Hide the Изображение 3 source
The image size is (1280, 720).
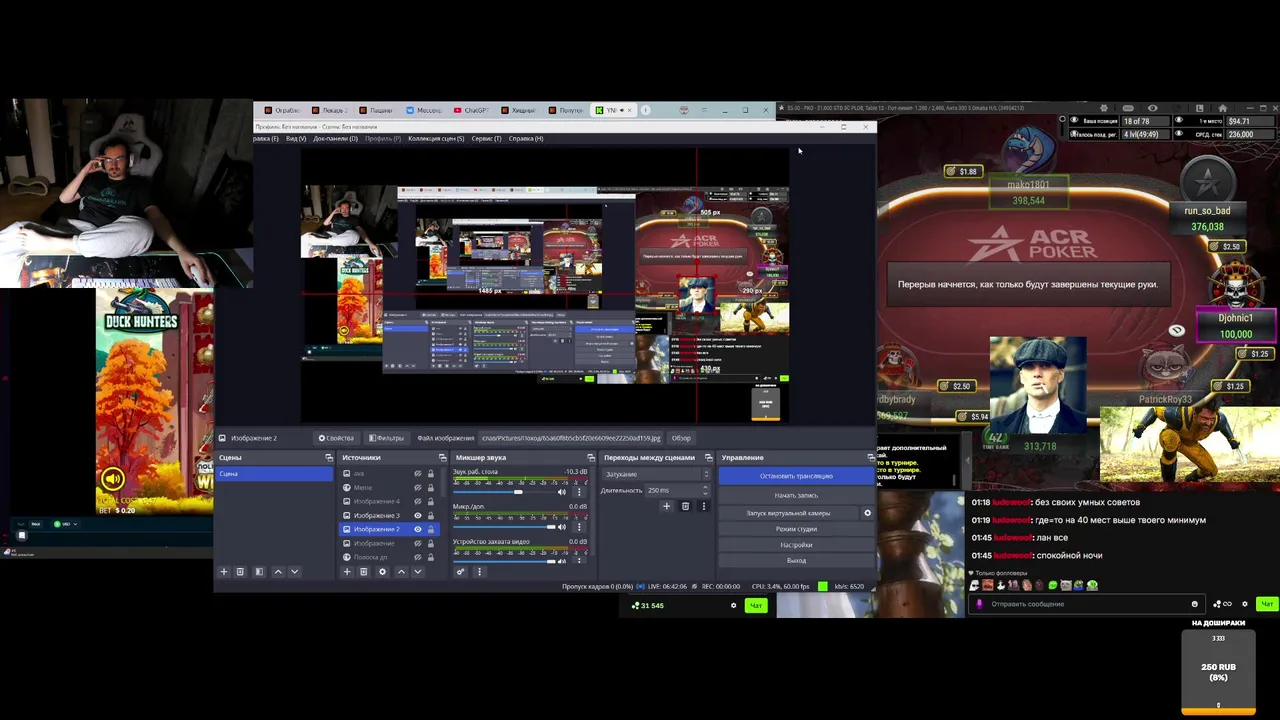(x=417, y=516)
